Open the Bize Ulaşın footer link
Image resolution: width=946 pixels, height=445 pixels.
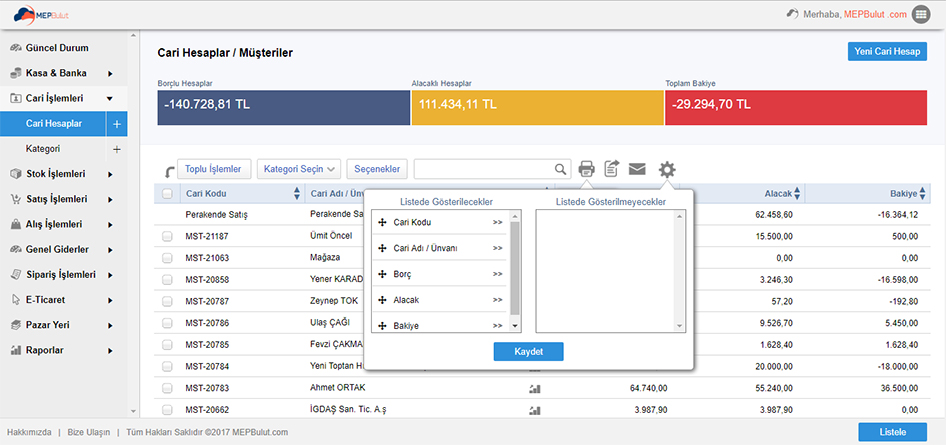89,432
